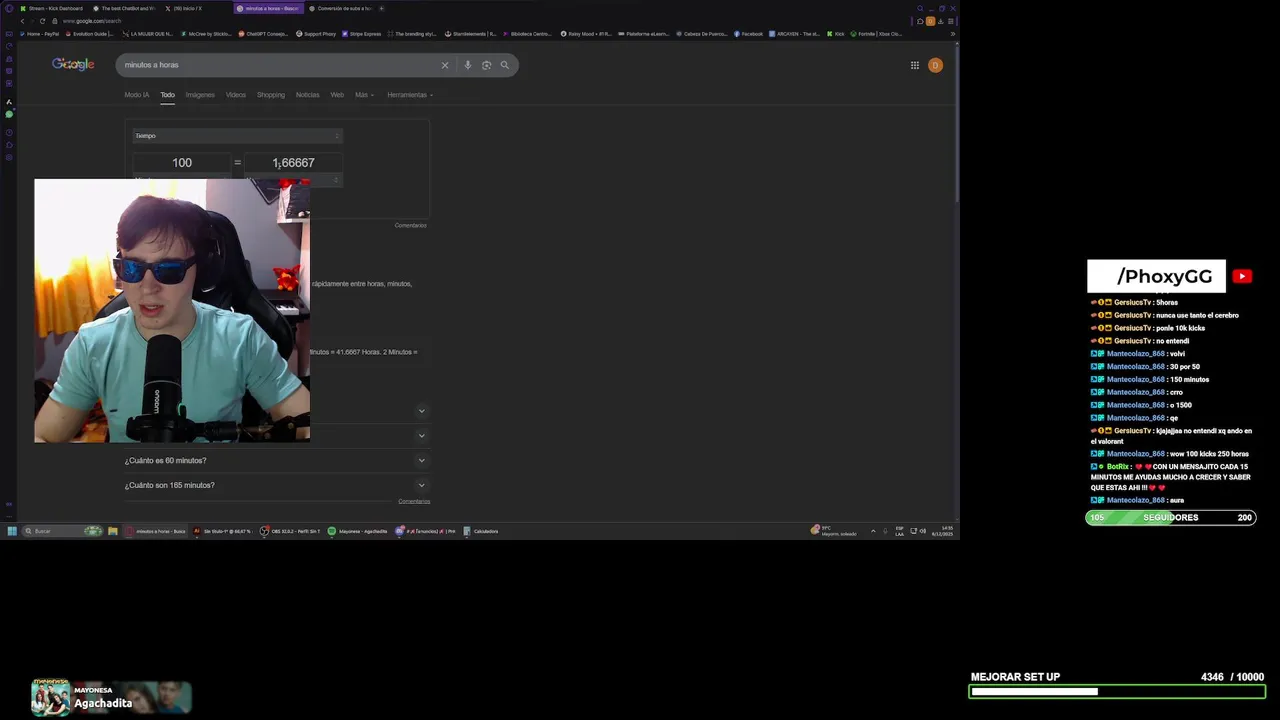Click the 100 minutes input field
1280x720 pixels.
(182, 163)
